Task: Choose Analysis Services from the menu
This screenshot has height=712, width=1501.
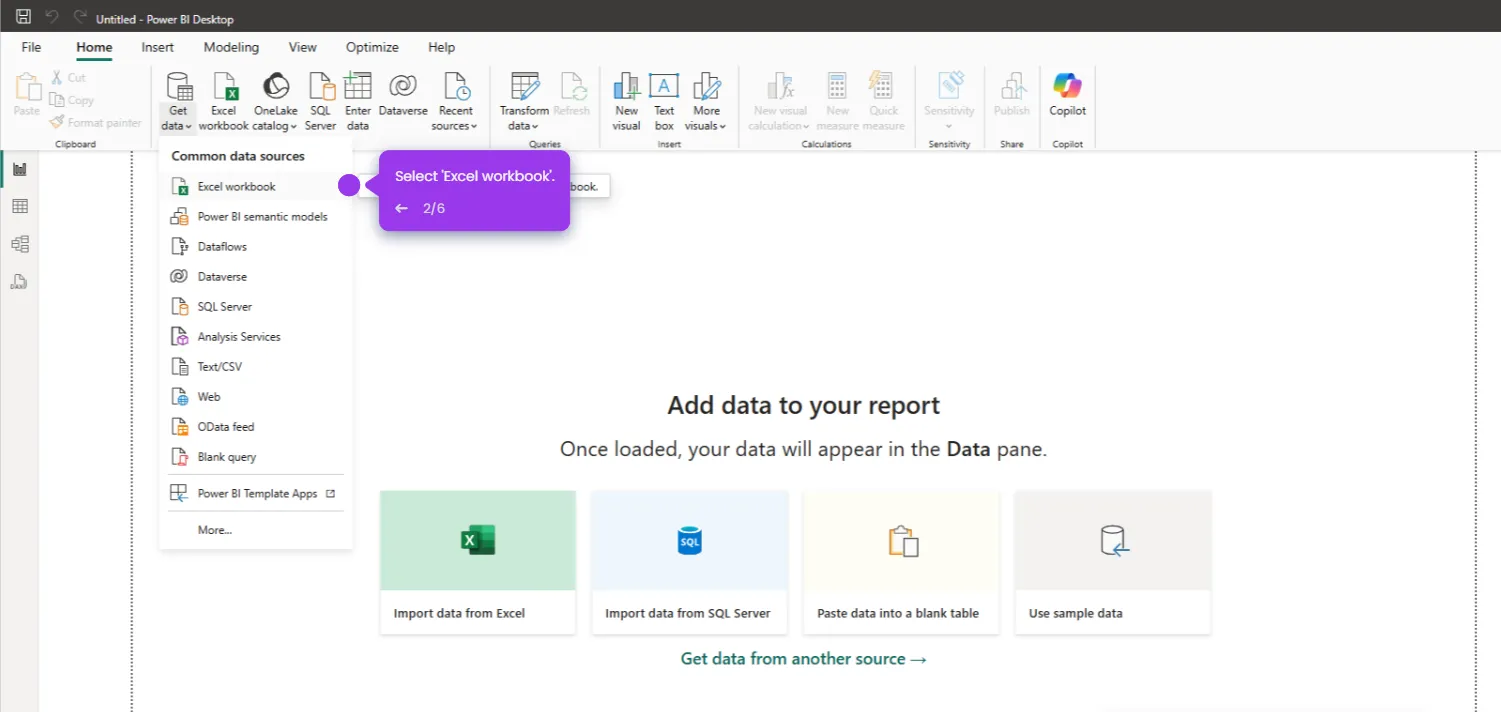Action: (255, 336)
